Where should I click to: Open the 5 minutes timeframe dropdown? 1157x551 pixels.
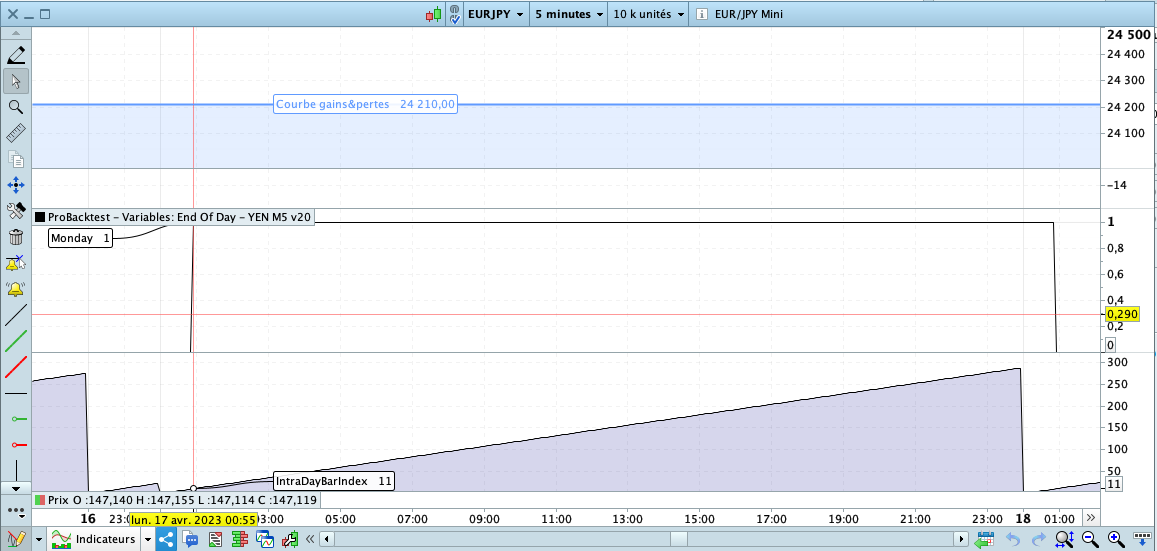pos(568,14)
